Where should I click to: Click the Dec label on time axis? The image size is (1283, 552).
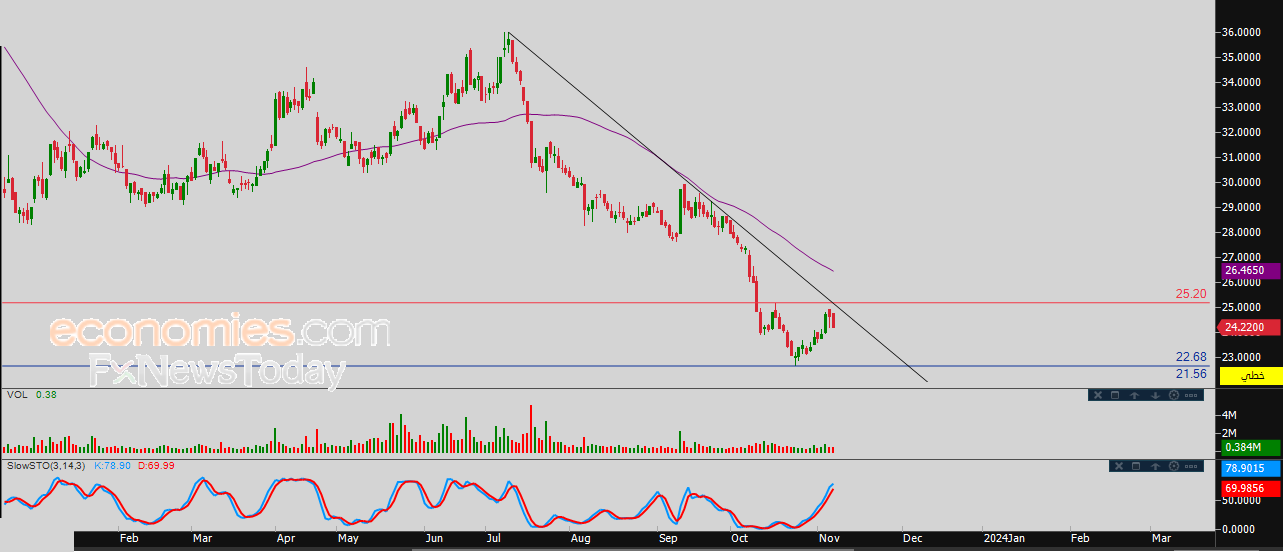point(912,537)
